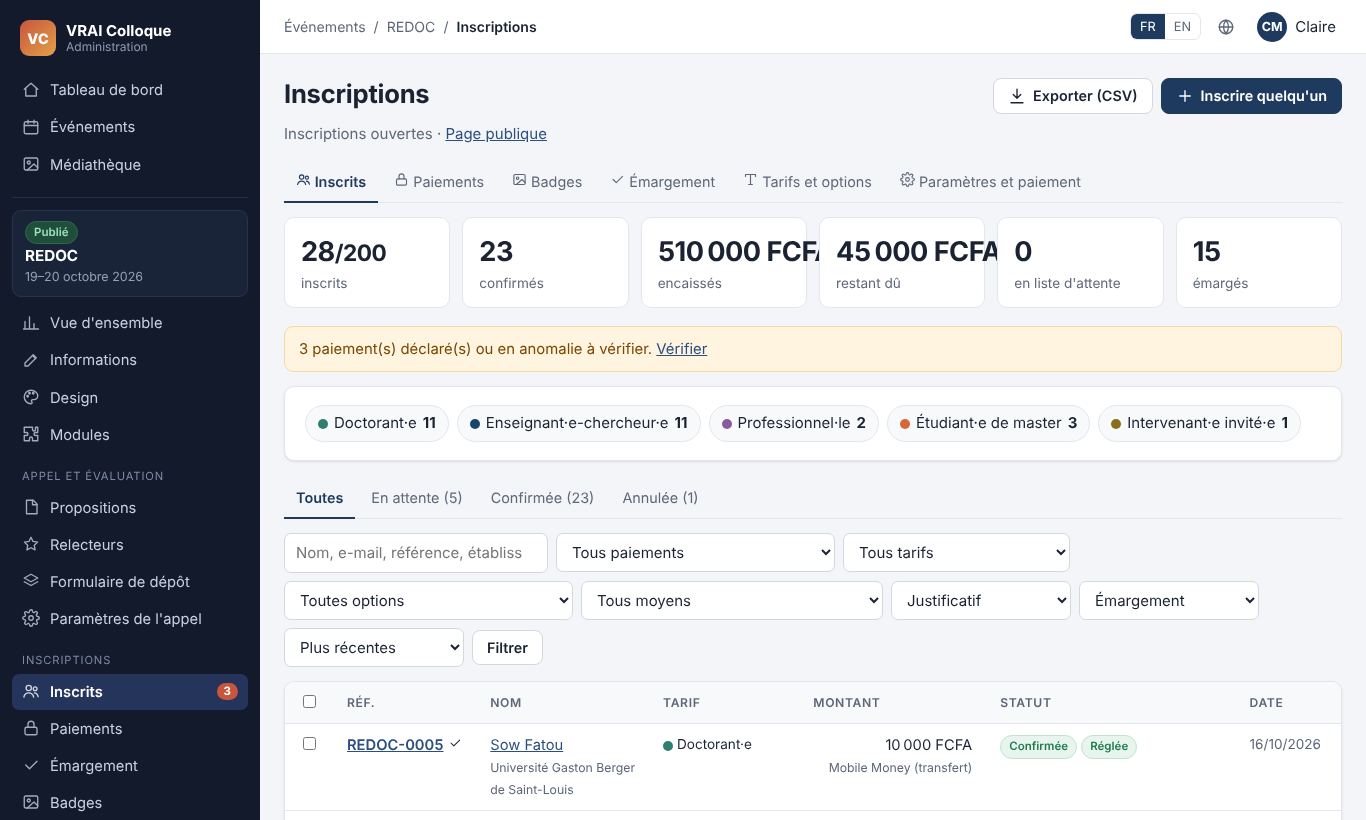Select the En attente (5) tab
This screenshot has height=820, width=1366.
(416, 498)
